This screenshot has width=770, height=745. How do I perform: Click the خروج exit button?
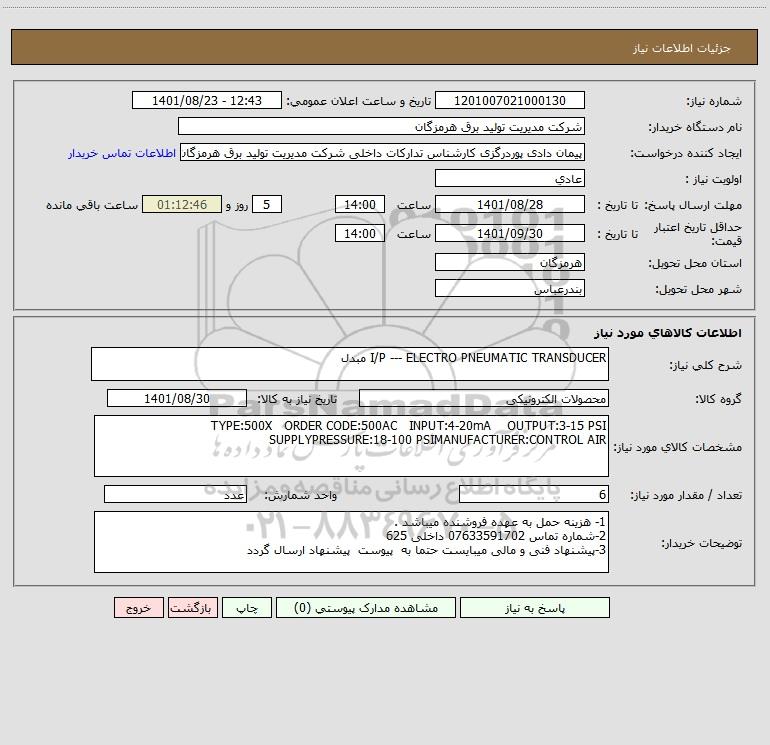[138, 607]
